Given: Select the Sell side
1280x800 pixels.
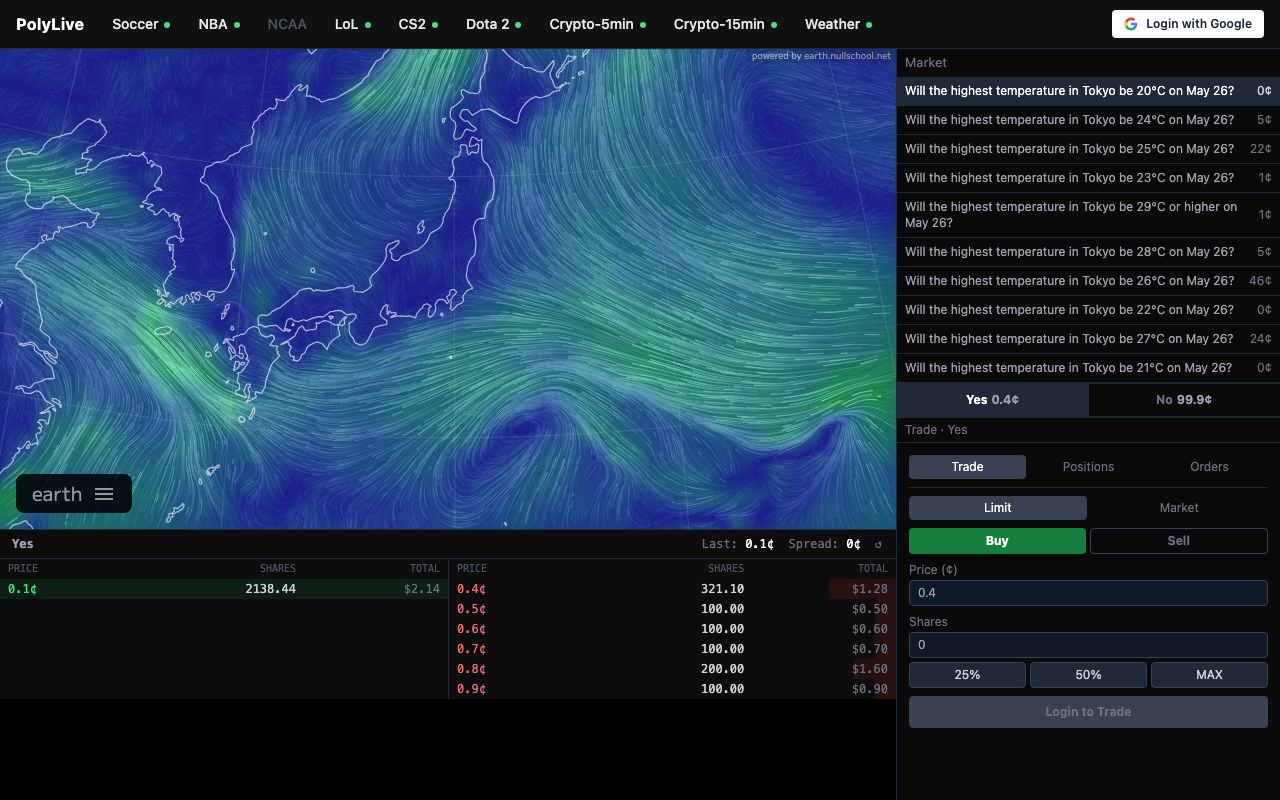Looking at the screenshot, I should pyautogui.click(x=1179, y=541).
